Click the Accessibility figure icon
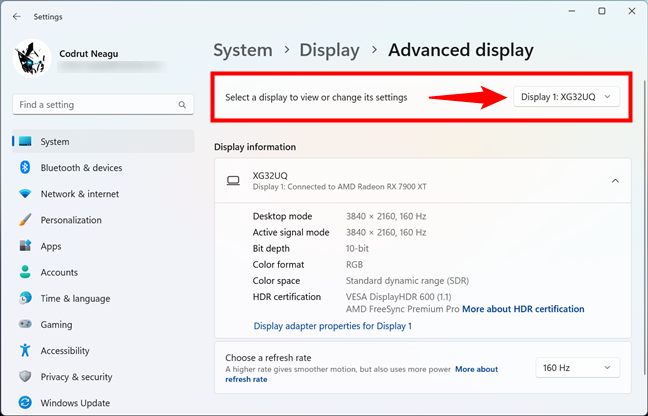 (25, 350)
